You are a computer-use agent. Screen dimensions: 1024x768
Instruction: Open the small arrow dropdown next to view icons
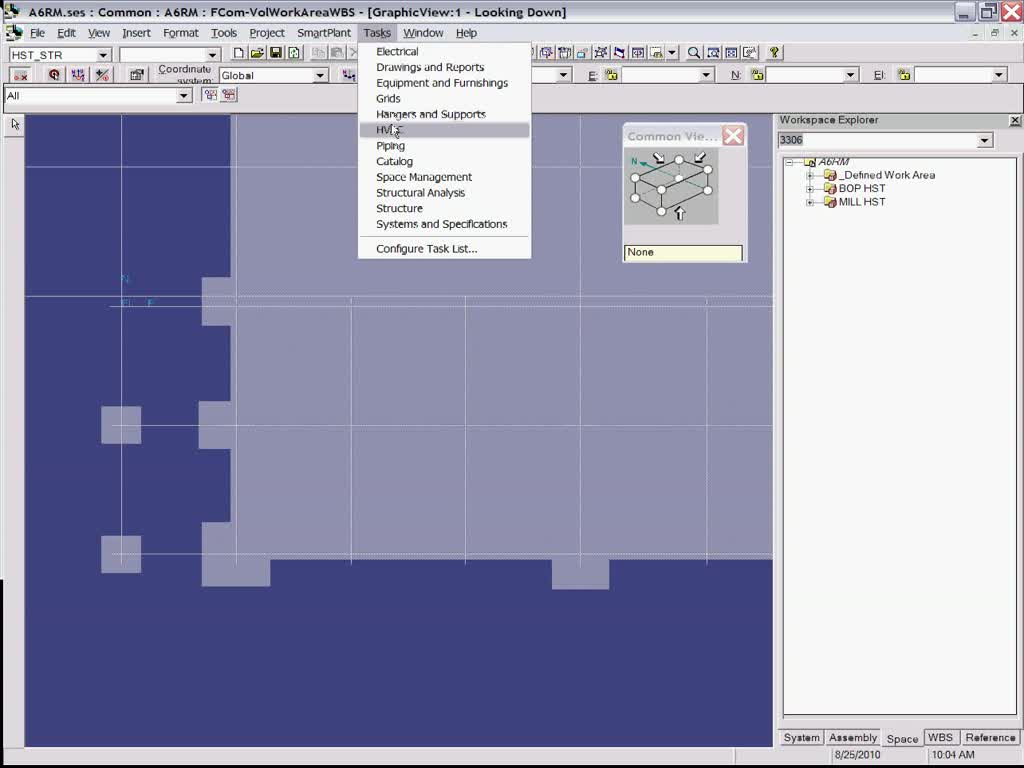click(672, 53)
